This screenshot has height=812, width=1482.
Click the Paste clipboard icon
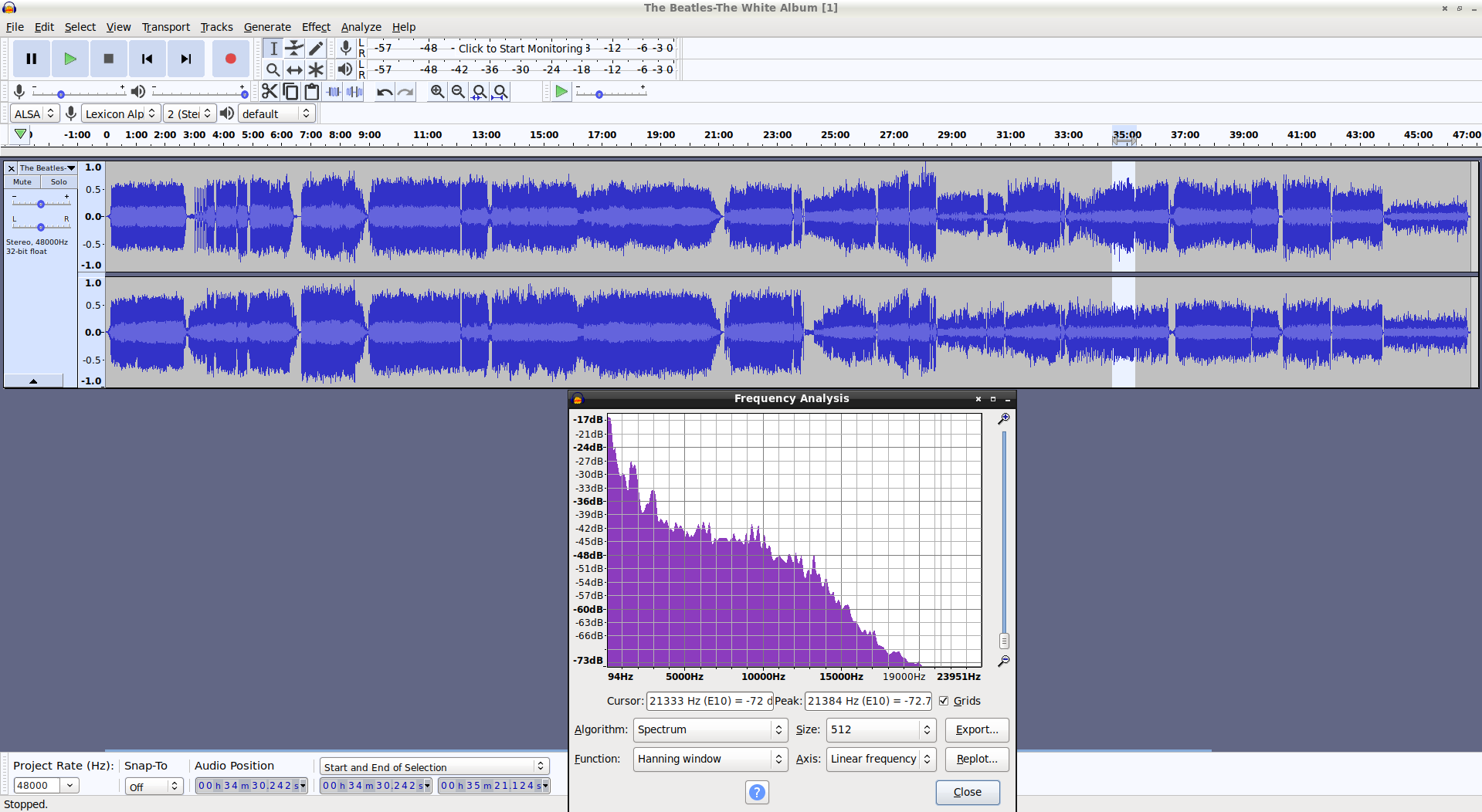pyautogui.click(x=311, y=92)
